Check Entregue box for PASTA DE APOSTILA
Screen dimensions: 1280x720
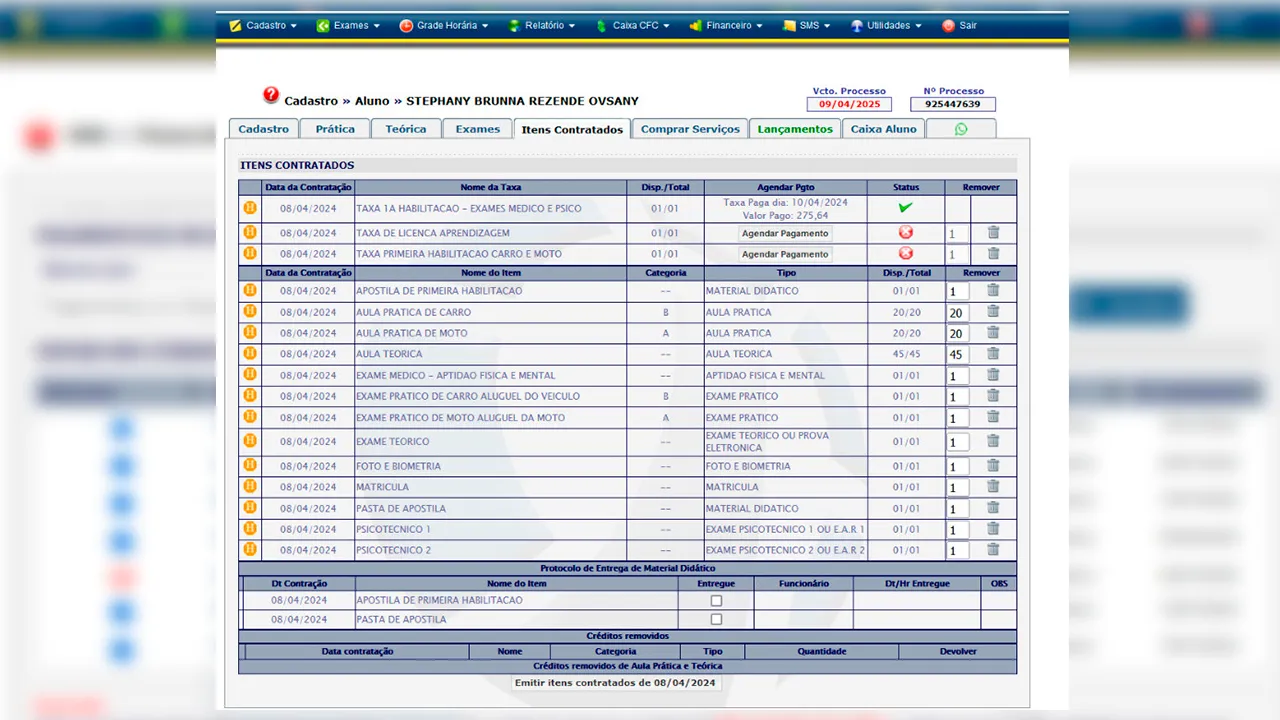pos(716,620)
